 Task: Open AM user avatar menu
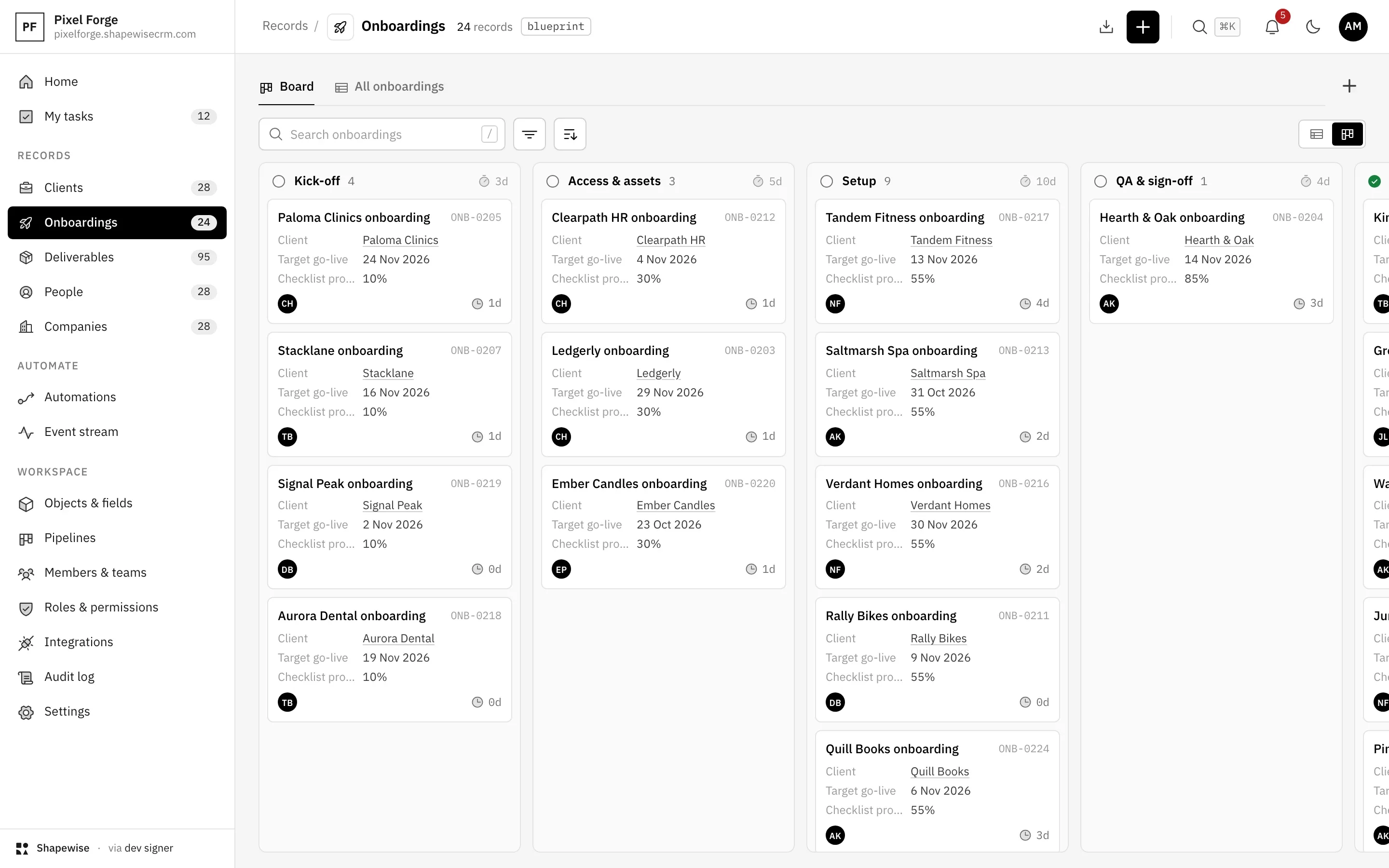coord(1353,27)
